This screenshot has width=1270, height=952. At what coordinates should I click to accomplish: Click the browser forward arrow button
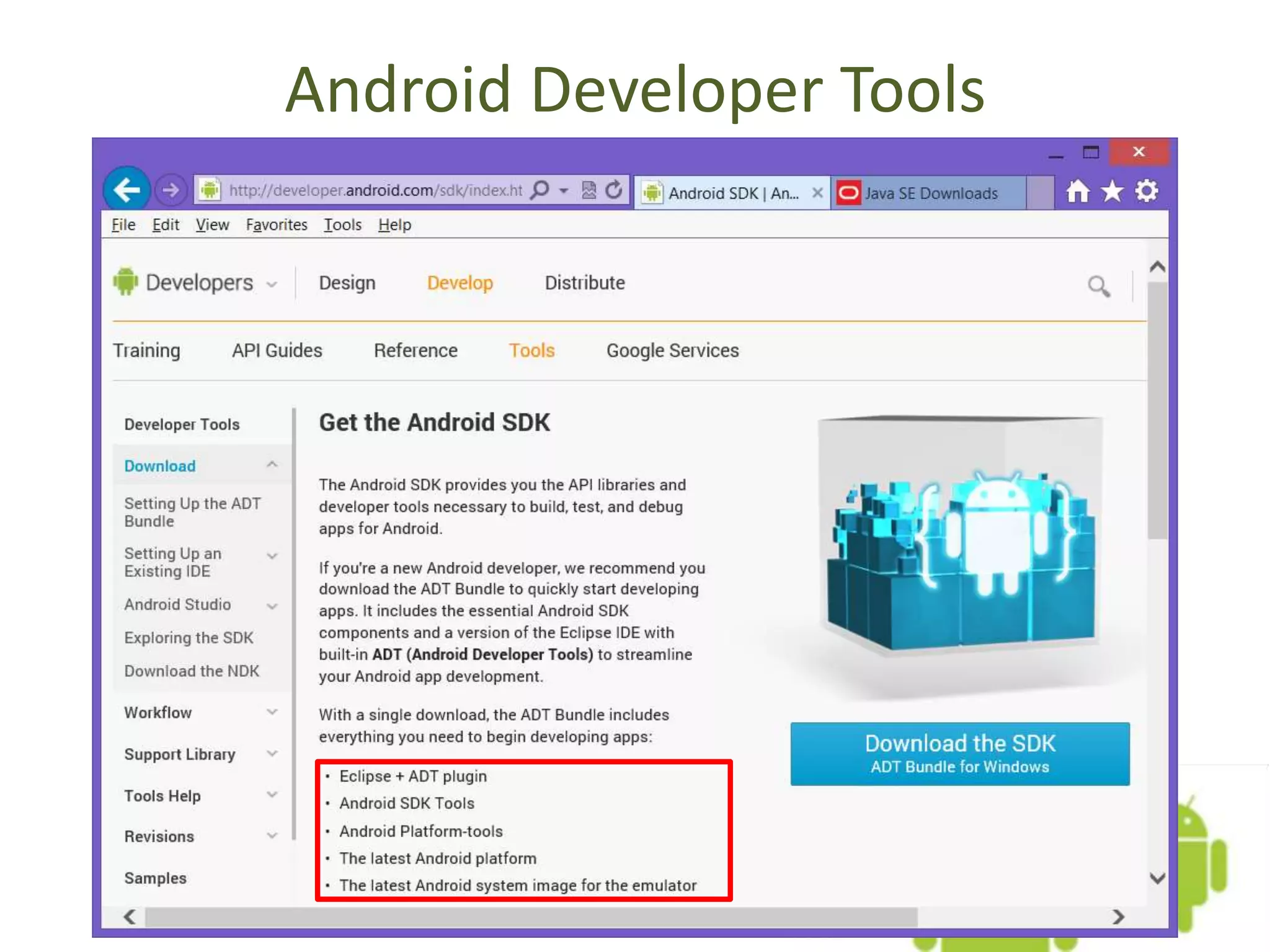(171, 190)
